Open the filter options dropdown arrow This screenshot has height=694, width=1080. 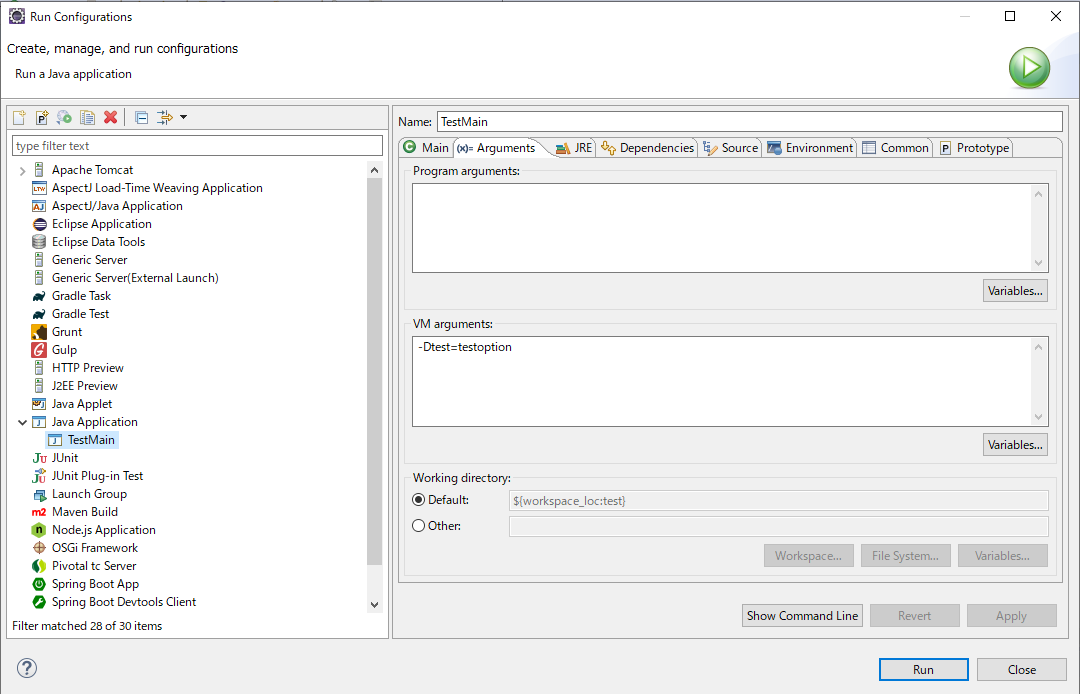click(x=184, y=118)
